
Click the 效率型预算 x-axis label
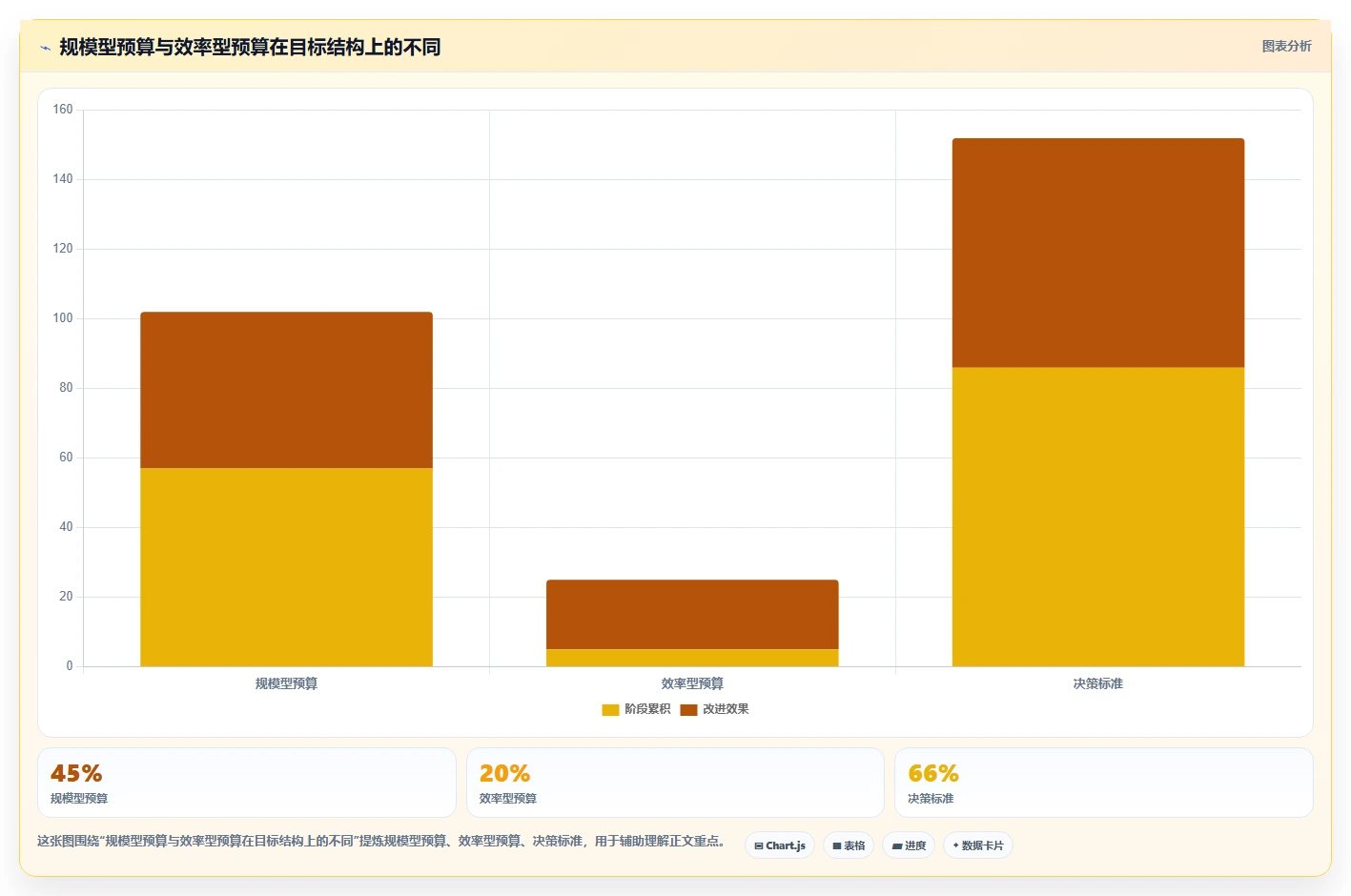(x=692, y=683)
